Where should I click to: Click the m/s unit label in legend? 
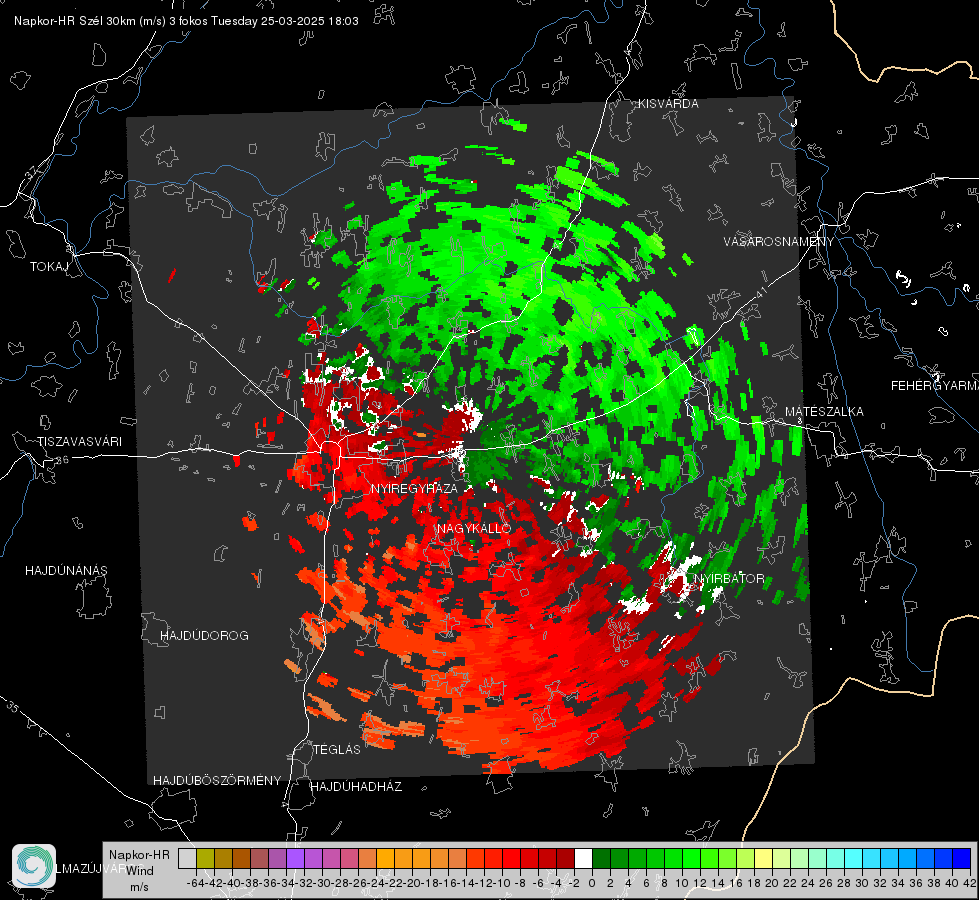pyautogui.click(x=139, y=887)
